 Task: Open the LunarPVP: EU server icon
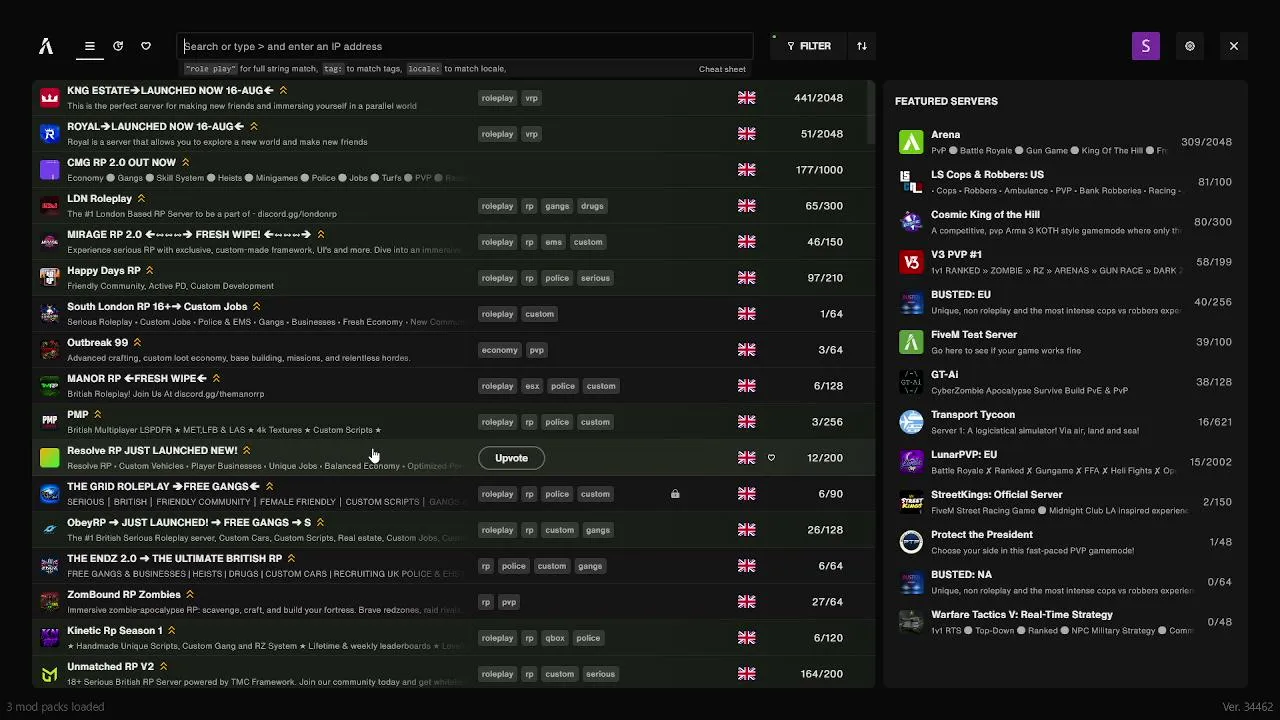tap(911, 462)
